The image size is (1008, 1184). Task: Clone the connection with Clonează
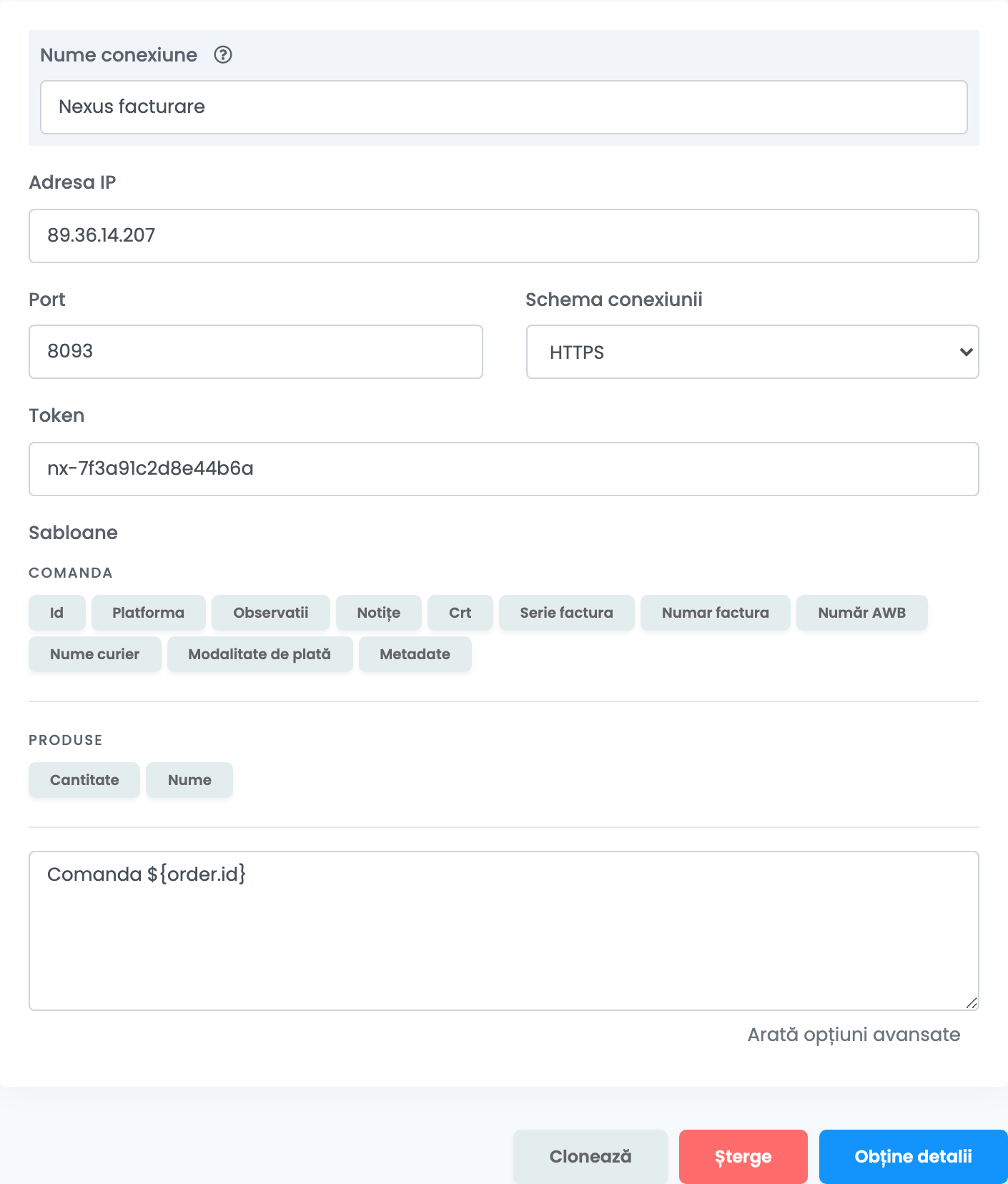tap(591, 1157)
